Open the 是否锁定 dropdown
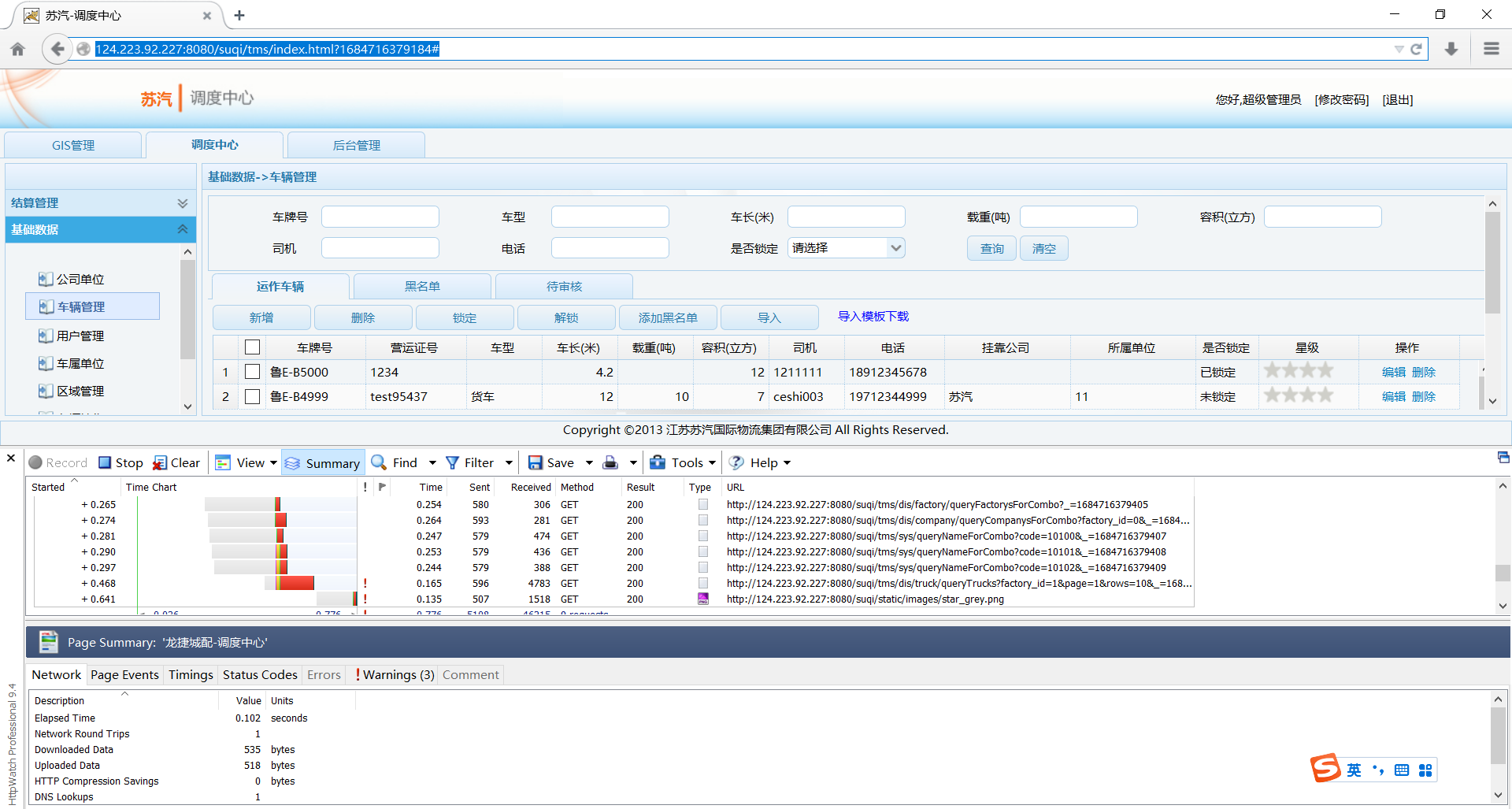Image resolution: width=1512 pixels, height=809 pixels. [x=846, y=248]
